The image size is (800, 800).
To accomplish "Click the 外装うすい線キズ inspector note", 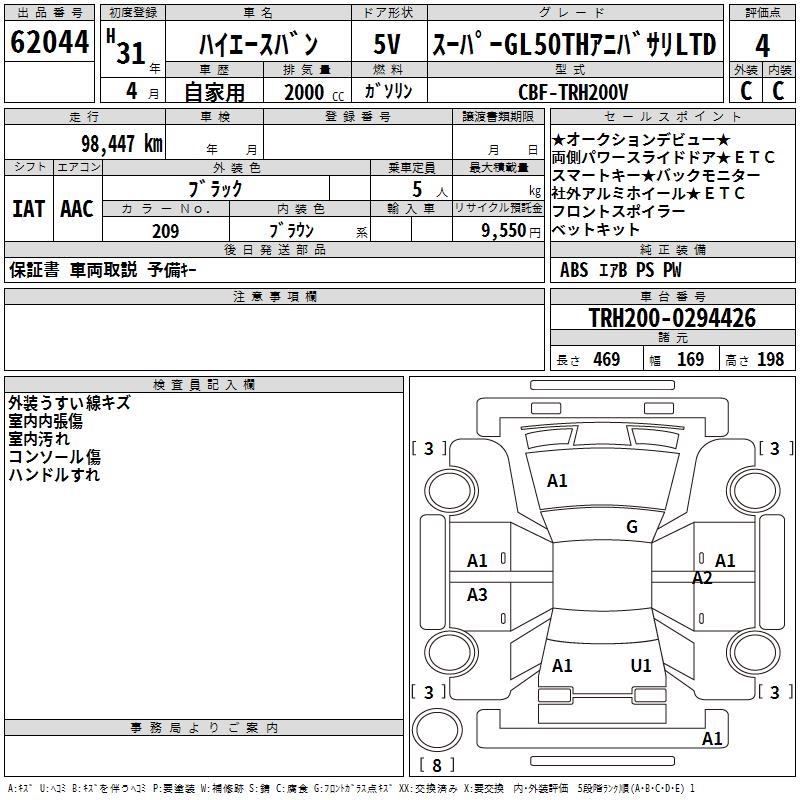I will pos(69,403).
